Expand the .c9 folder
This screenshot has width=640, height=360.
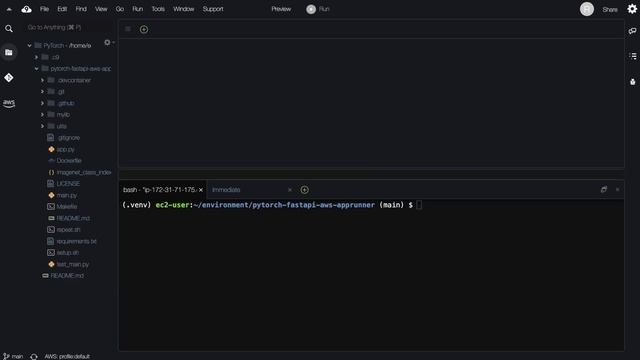tap(36, 57)
